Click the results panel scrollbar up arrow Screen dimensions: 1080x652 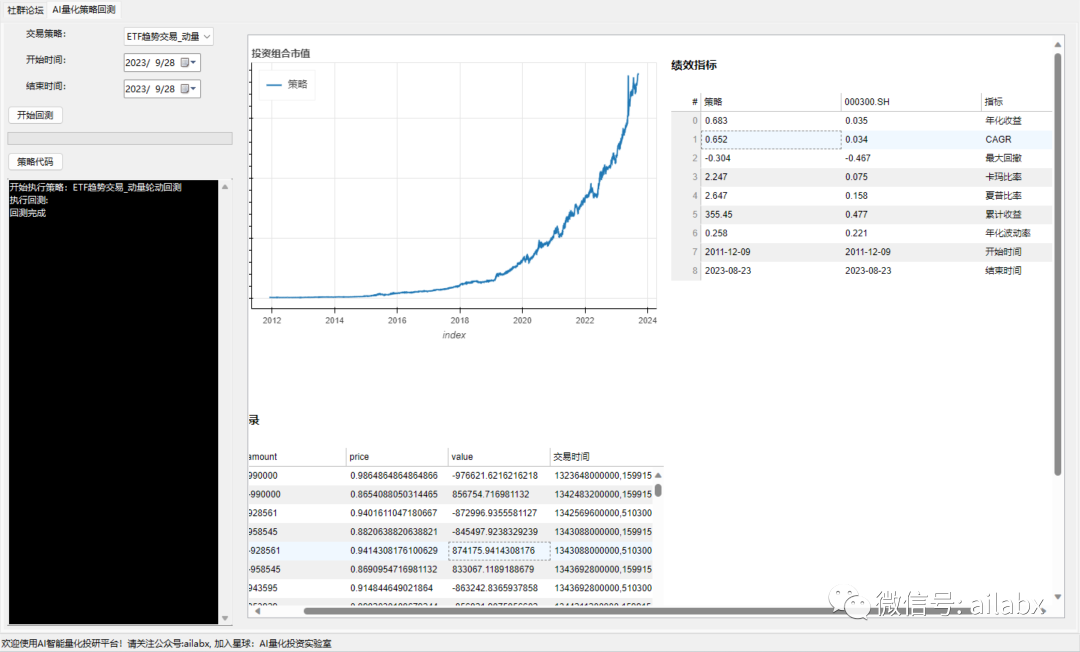tap(1058, 45)
